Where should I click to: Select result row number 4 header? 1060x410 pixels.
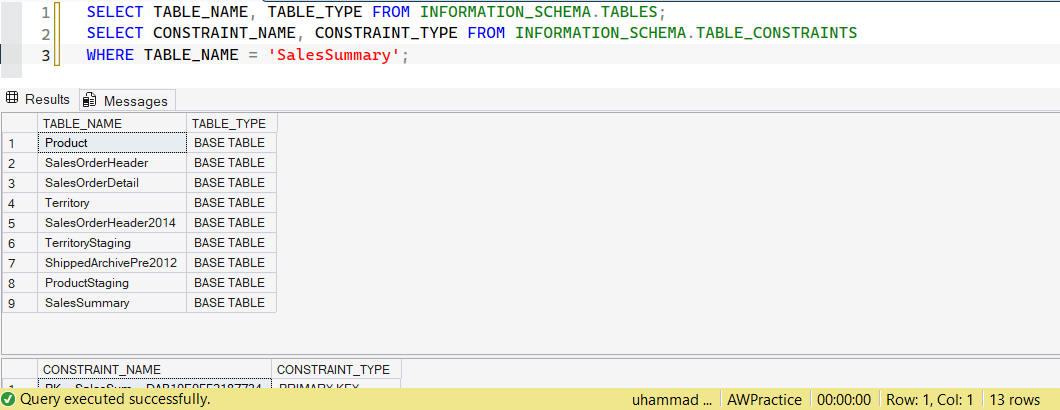coord(20,202)
